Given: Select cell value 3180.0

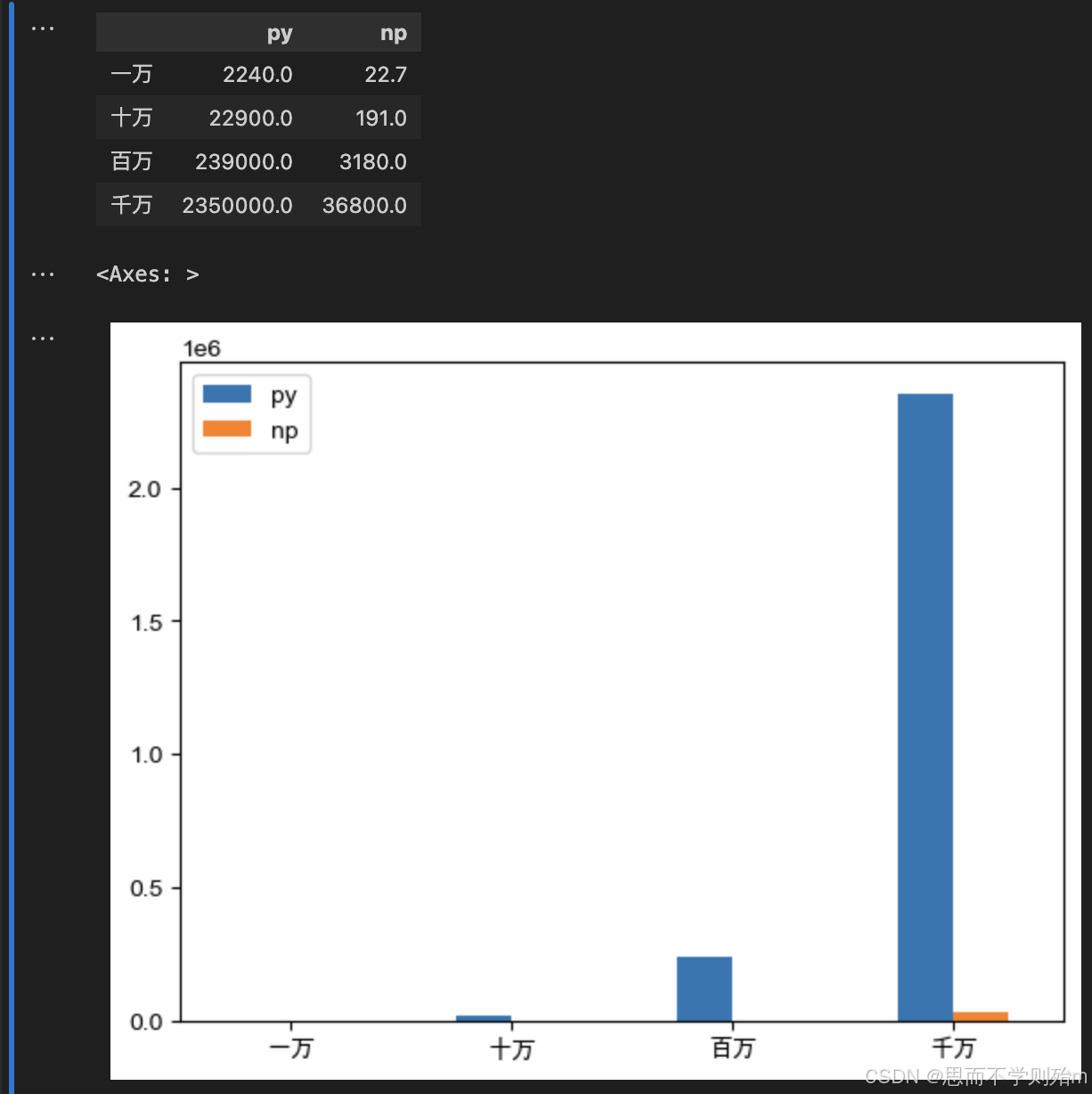Looking at the screenshot, I should pos(373,162).
